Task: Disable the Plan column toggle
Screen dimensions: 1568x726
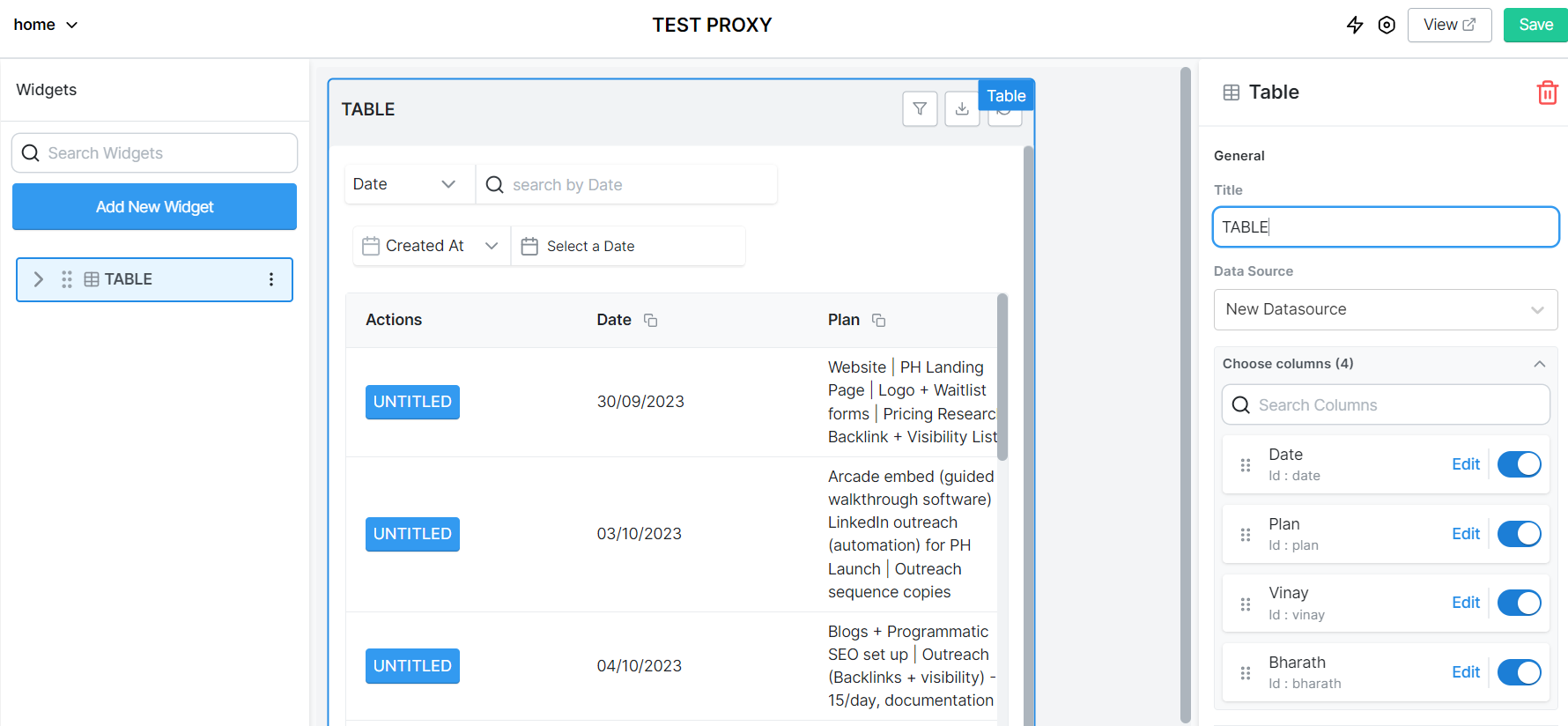Action: click(1519, 534)
